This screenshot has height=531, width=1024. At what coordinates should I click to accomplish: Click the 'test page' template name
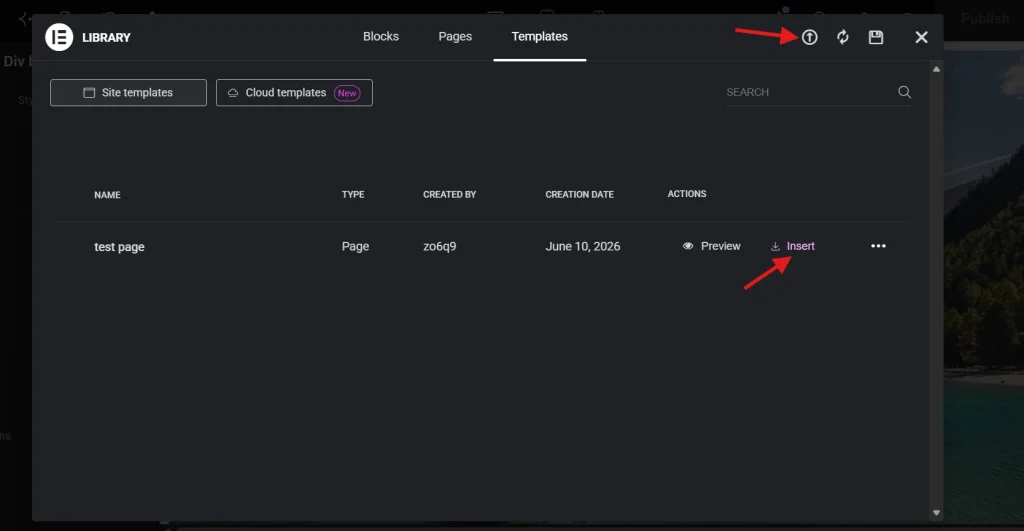click(119, 247)
